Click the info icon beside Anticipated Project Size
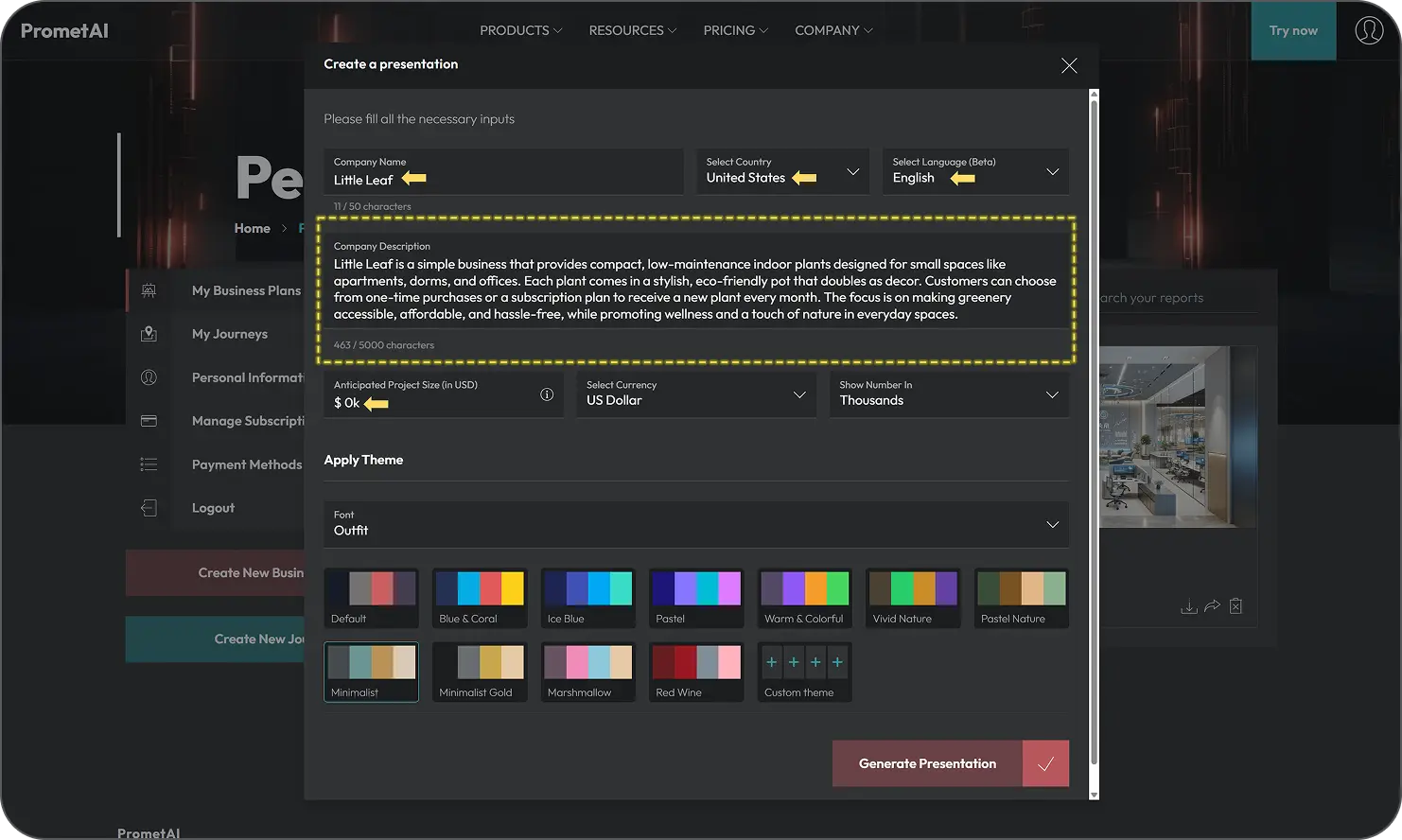This screenshot has height=840, width=1402. coord(547,394)
